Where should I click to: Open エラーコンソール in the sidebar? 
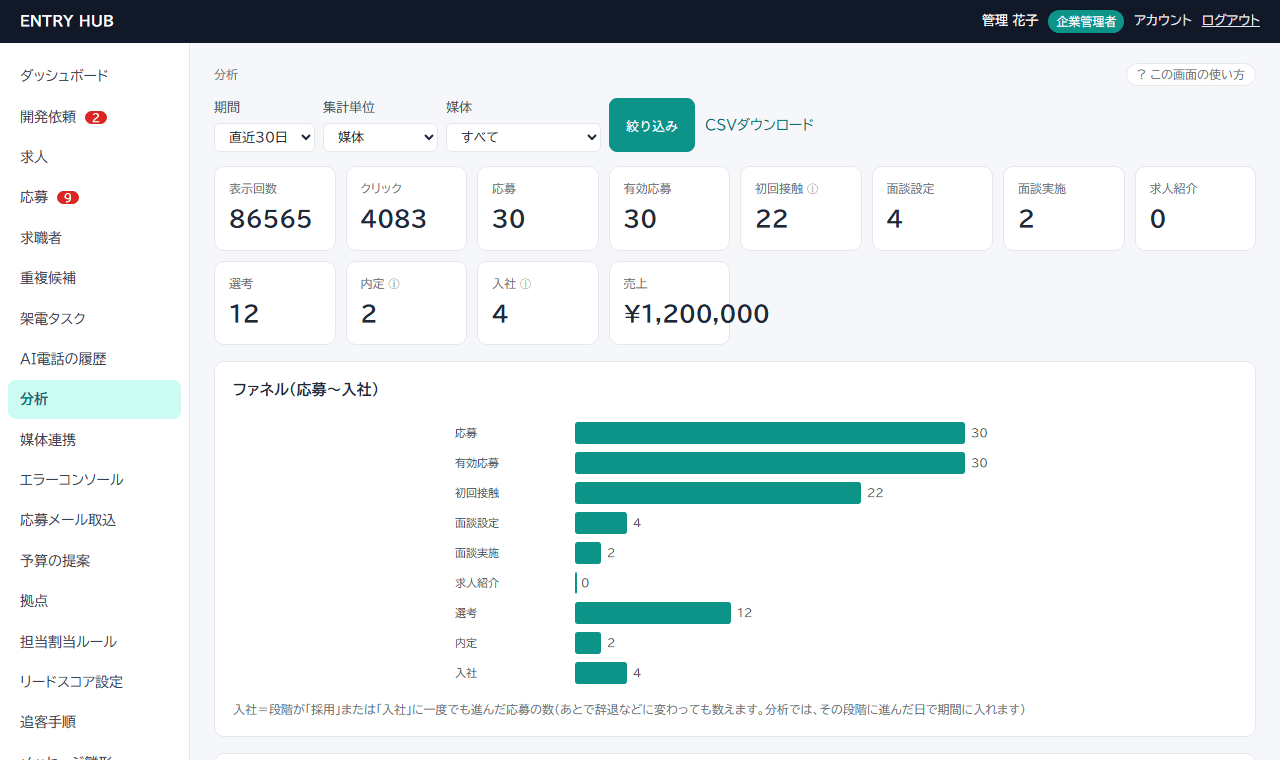[94, 480]
